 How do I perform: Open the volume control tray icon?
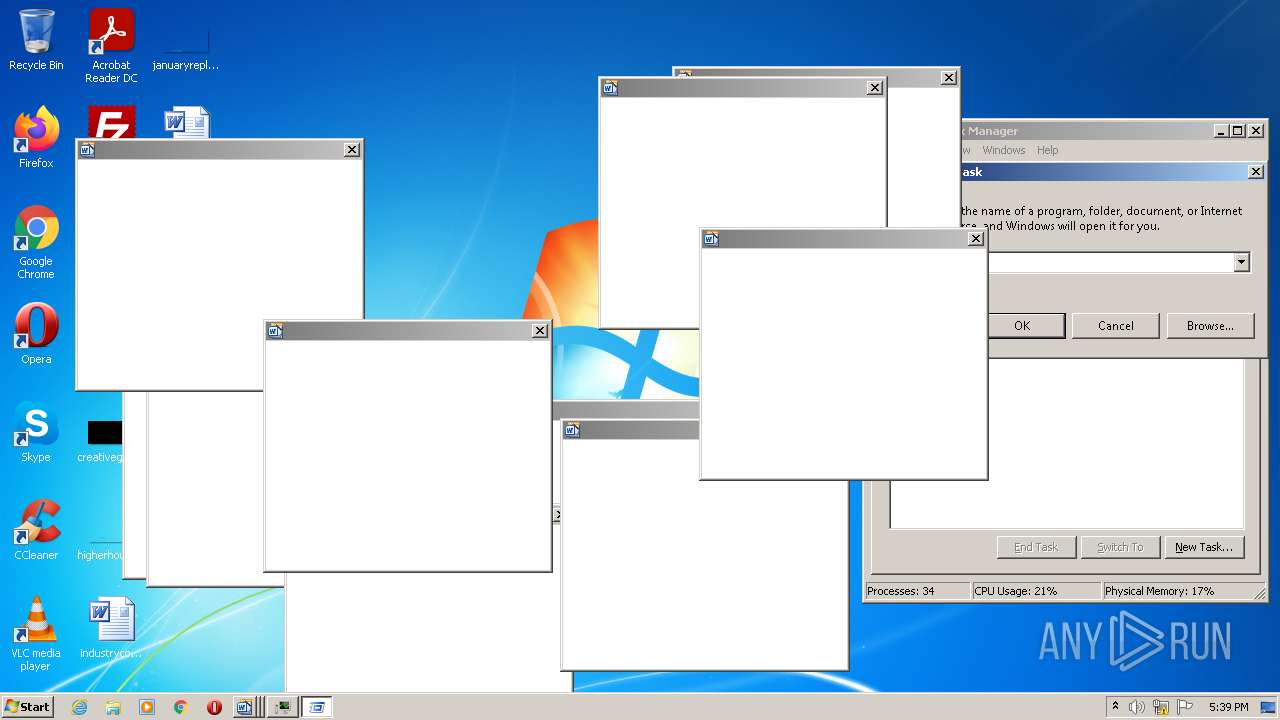(x=1137, y=707)
